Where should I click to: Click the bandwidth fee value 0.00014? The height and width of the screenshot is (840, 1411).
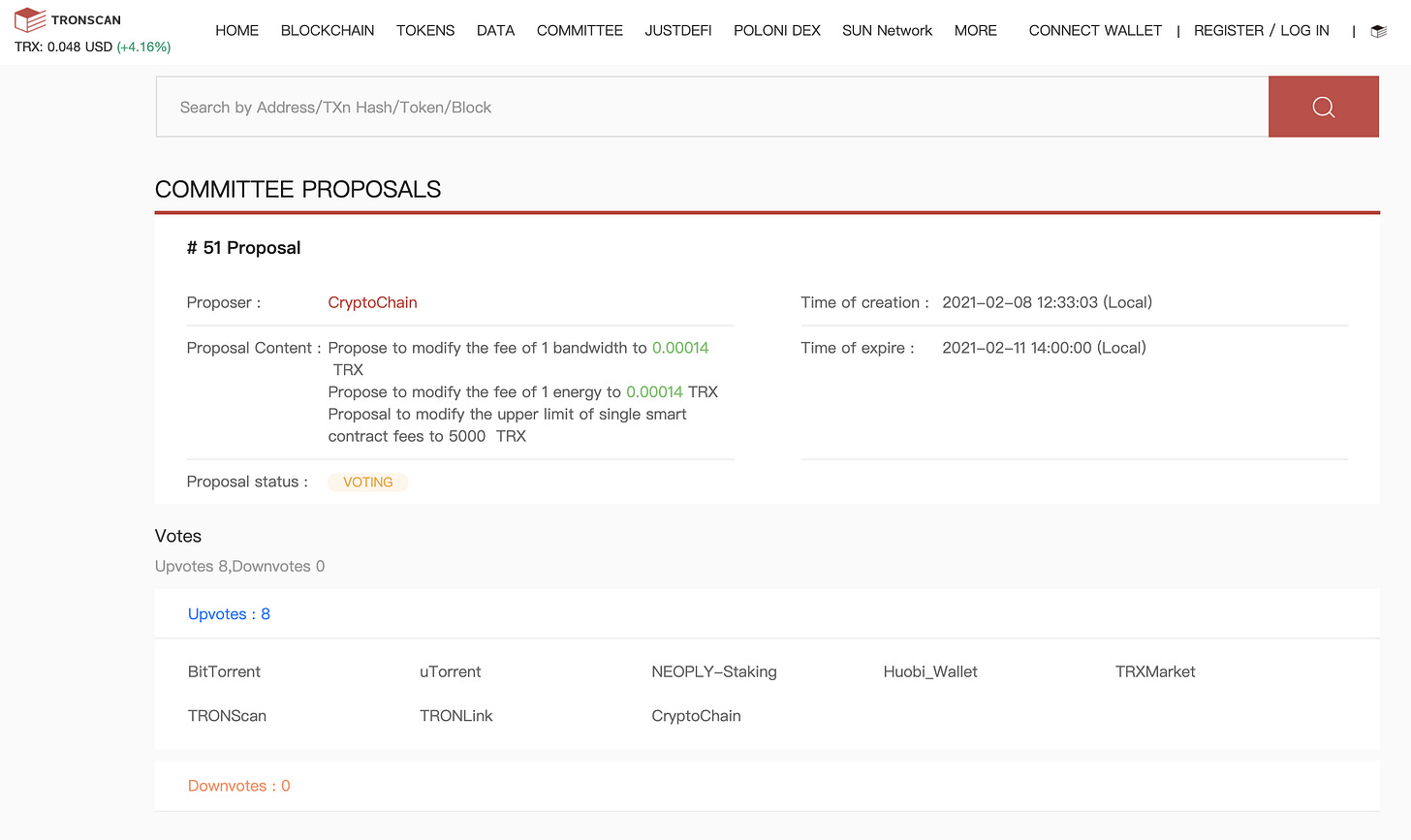[x=680, y=348]
